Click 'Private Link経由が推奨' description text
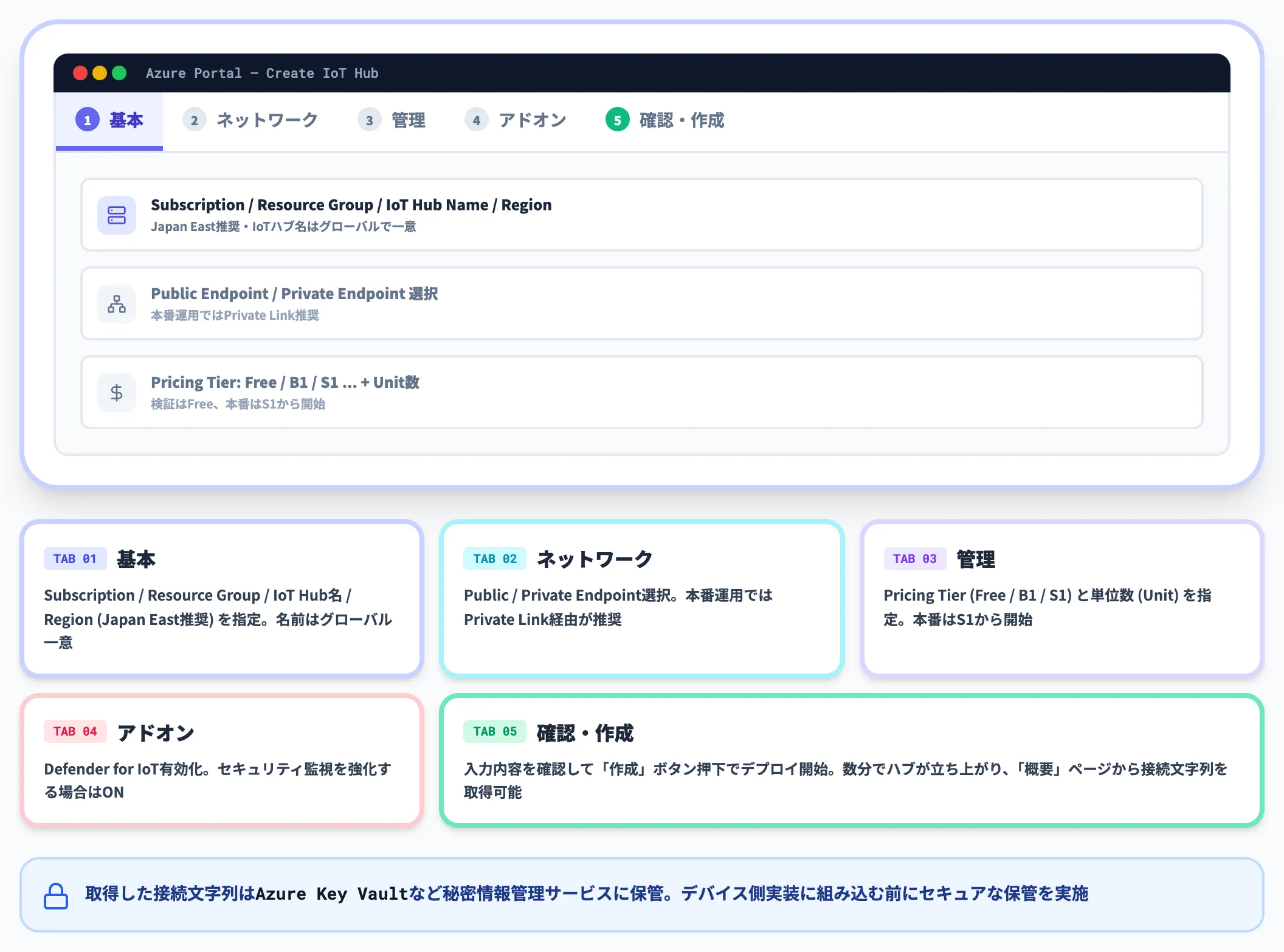This screenshot has height=952, width=1284. pyautogui.click(x=543, y=619)
